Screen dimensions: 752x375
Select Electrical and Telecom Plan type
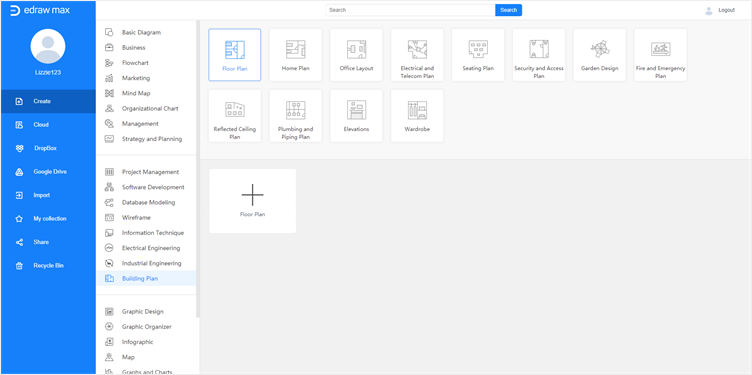point(417,55)
